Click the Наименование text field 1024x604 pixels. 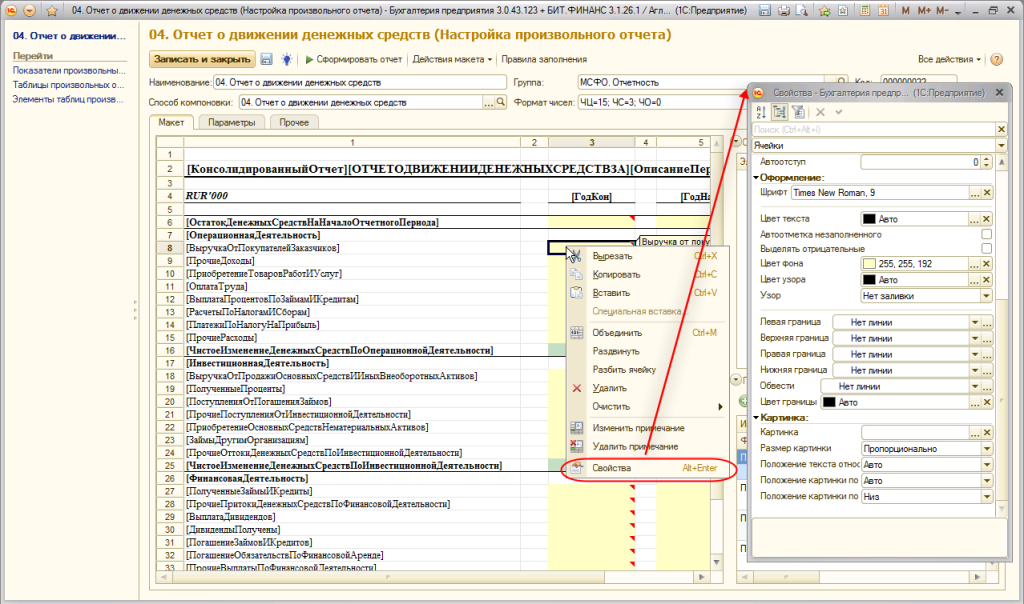pos(360,82)
